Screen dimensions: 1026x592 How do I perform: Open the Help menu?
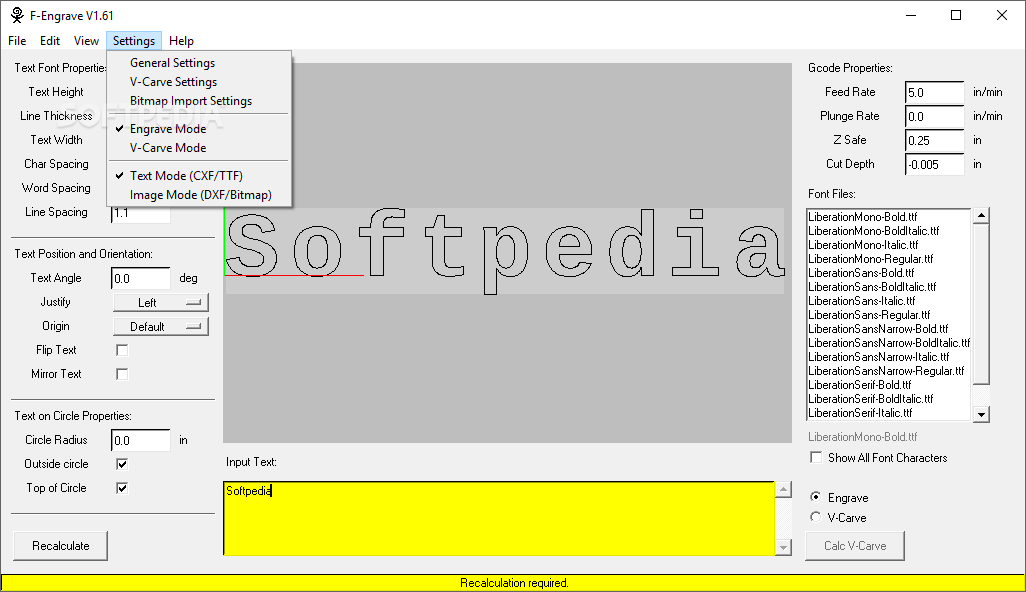(x=181, y=41)
